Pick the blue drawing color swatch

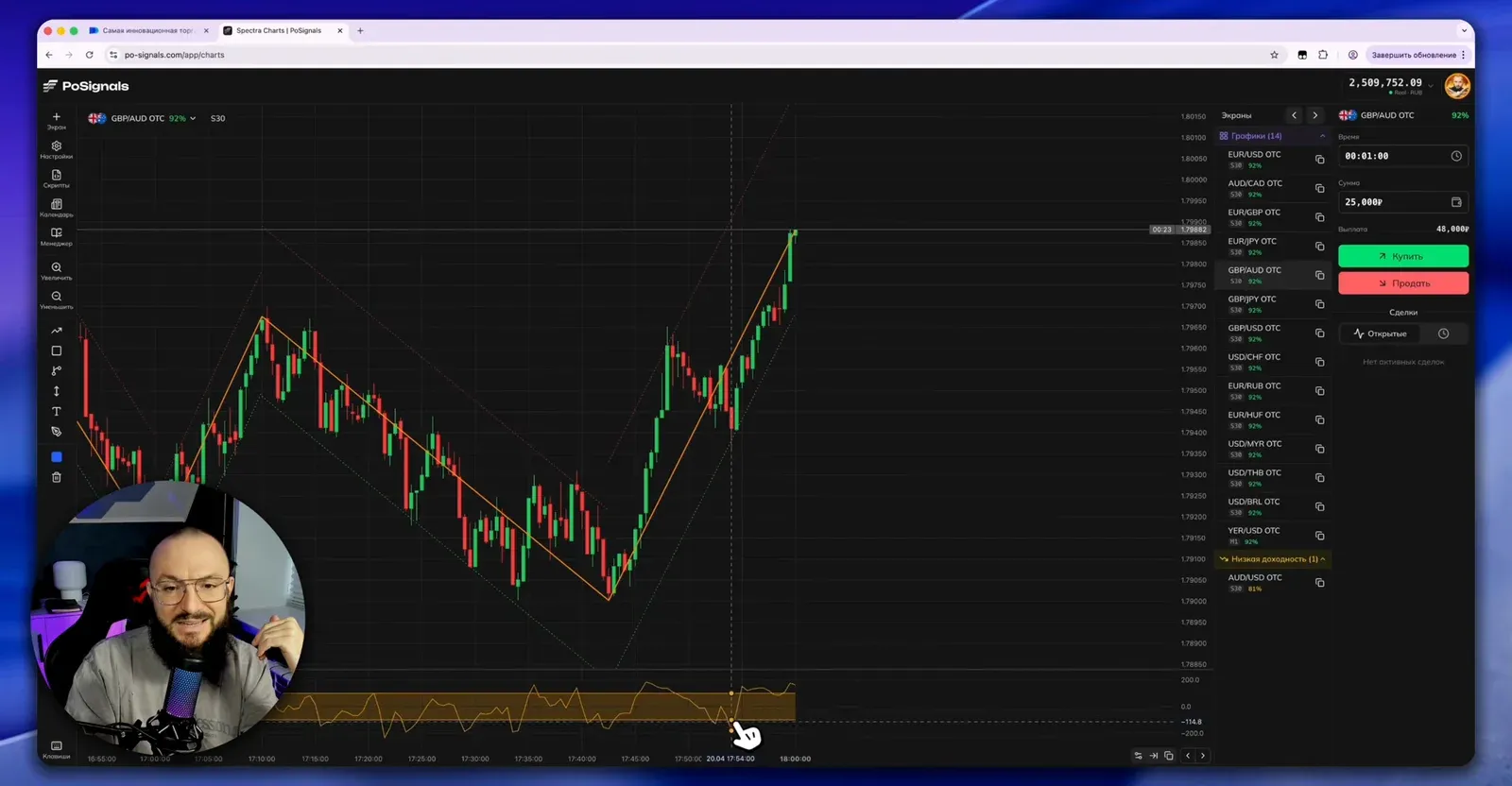(x=56, y=457)
